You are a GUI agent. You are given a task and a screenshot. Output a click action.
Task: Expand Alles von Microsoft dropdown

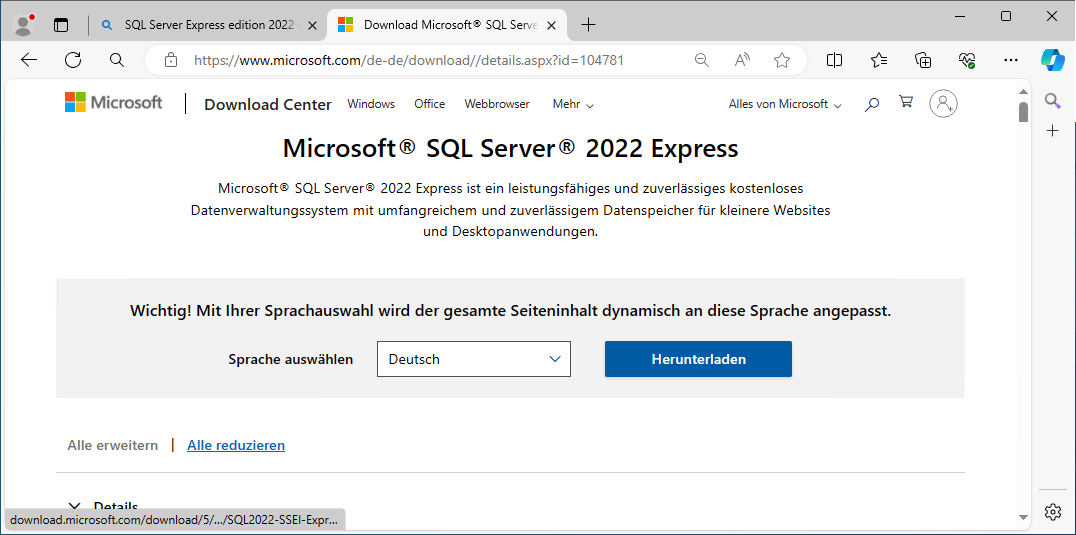tap(785, 104)
